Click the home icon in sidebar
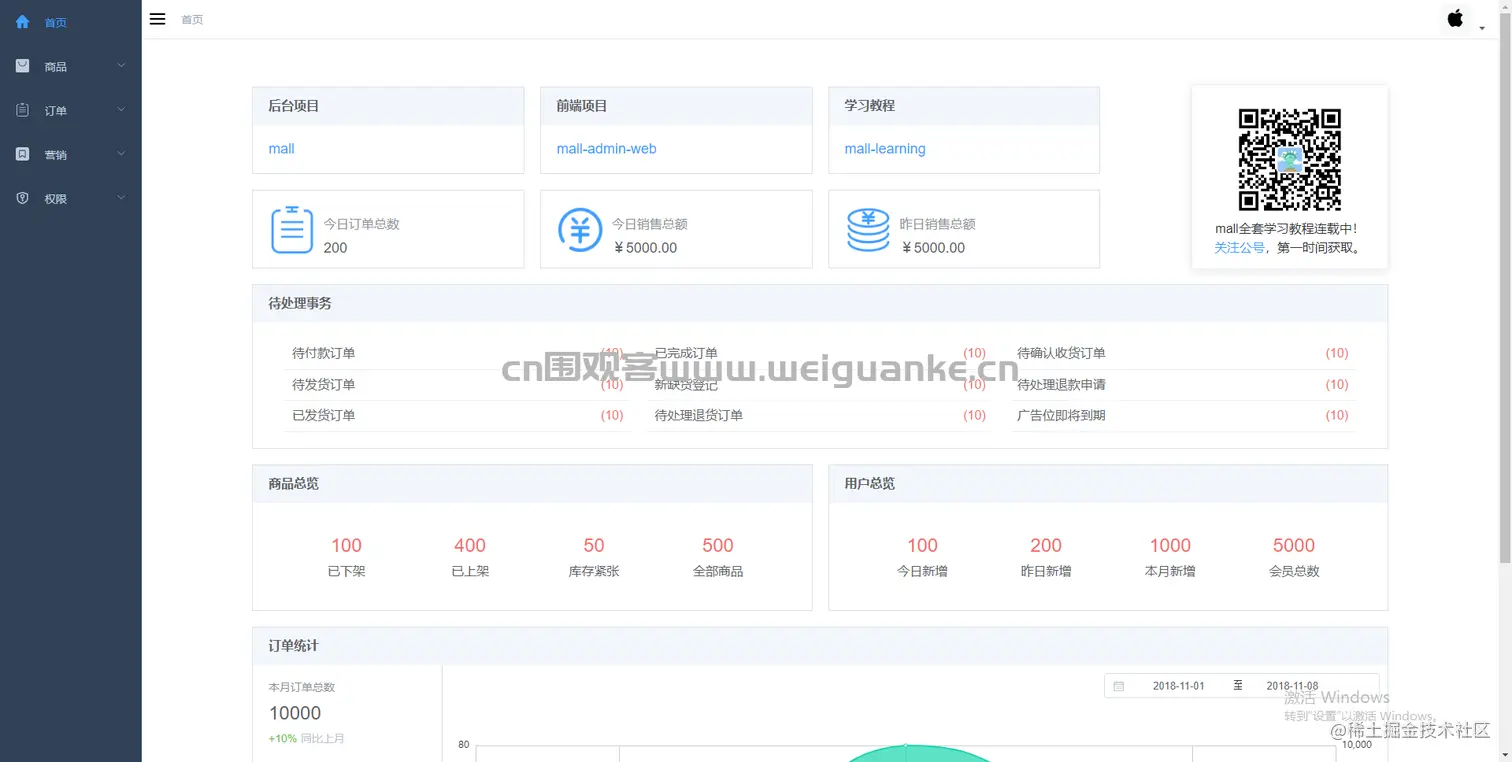The image size is (1512, 762). point(23,22)
